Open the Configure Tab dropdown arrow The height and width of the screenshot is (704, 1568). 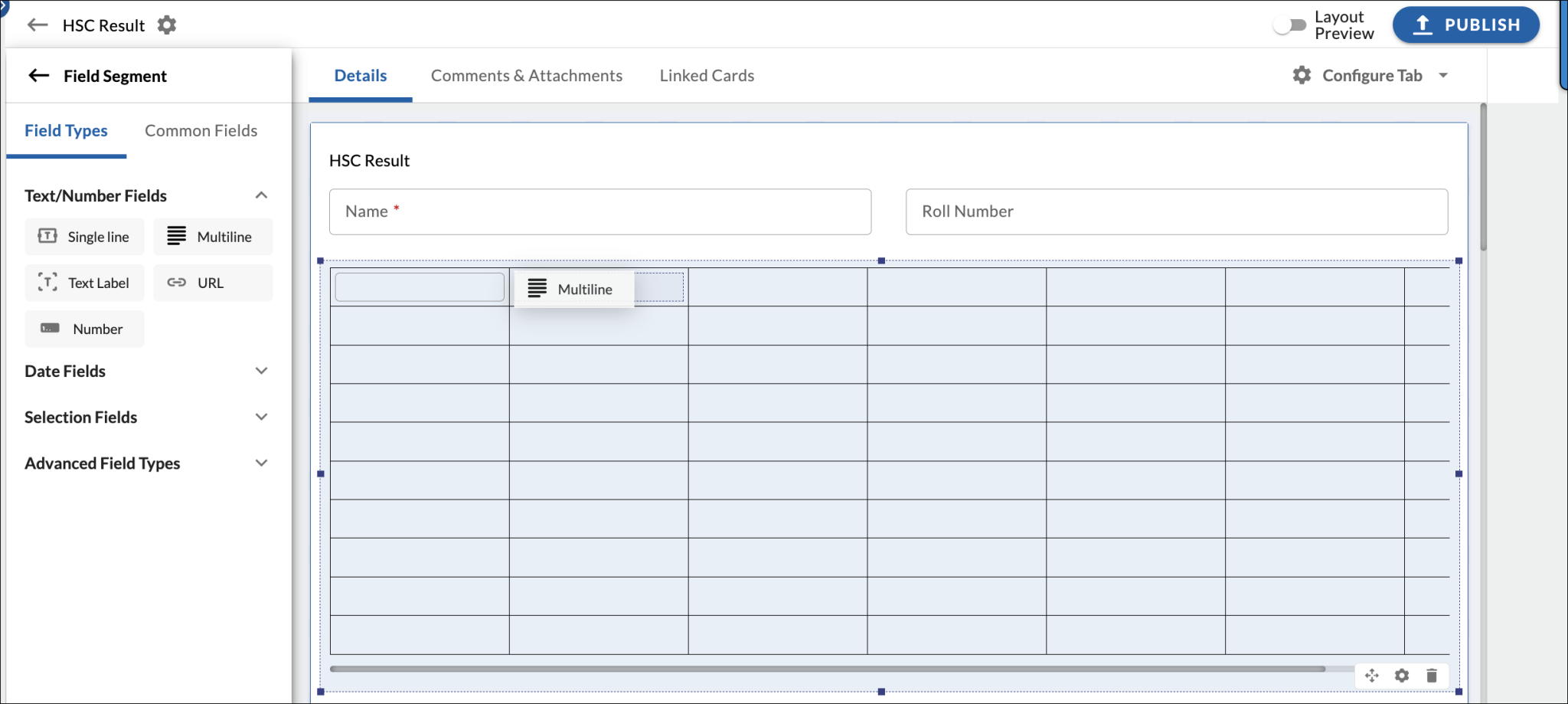coord(1443,75)
